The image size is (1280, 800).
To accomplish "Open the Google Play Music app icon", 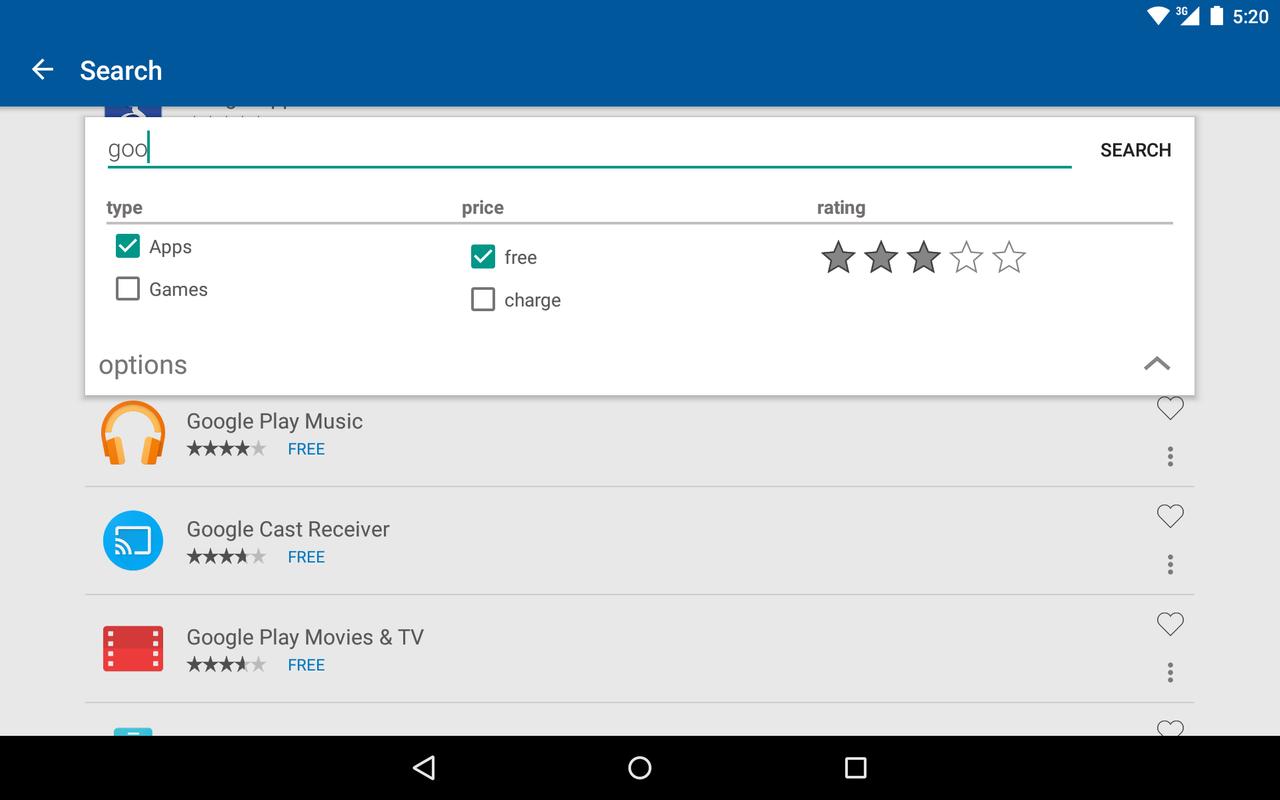I will click(x=133, y=432).
